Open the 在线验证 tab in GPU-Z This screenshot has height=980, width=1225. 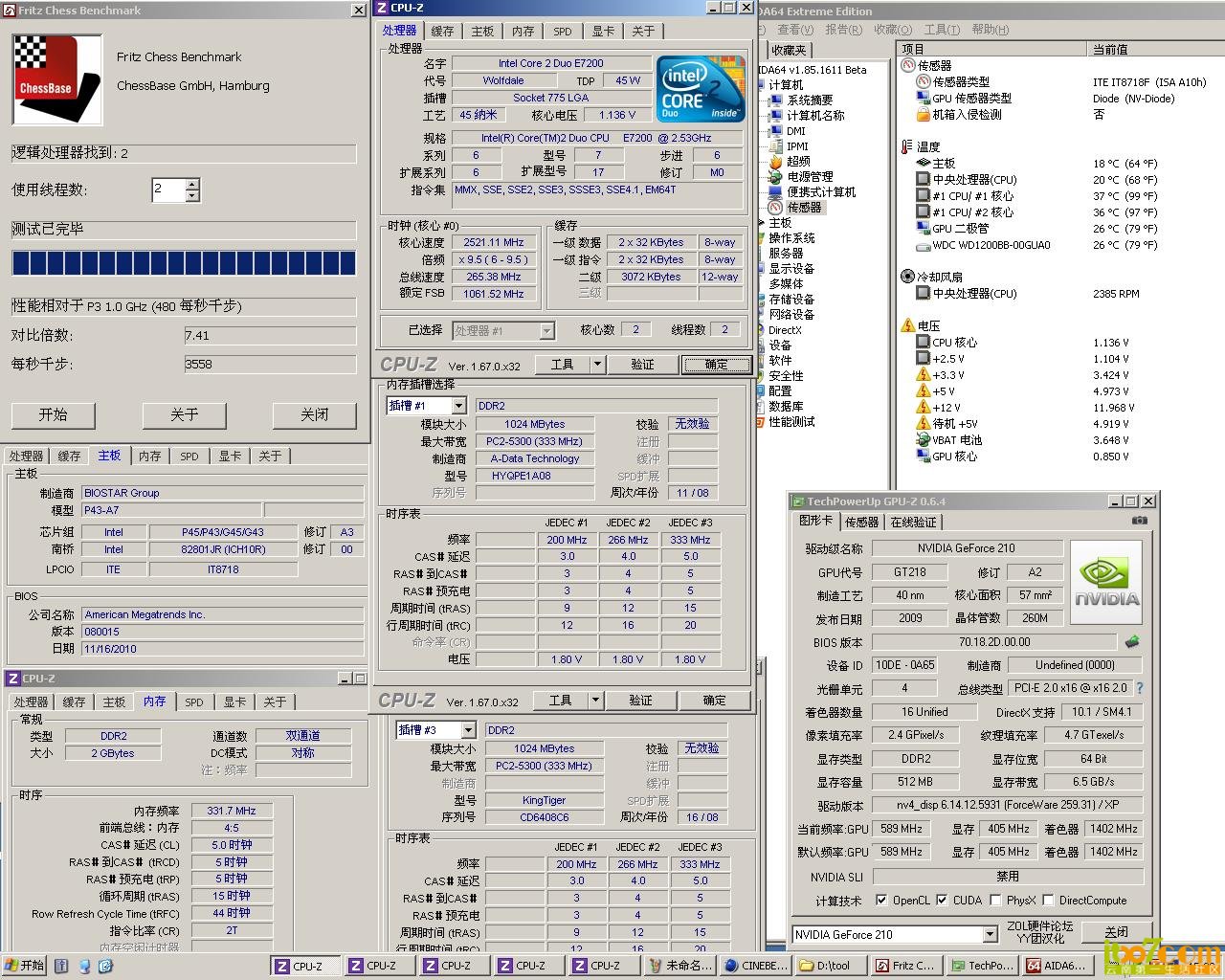point(913,523)
